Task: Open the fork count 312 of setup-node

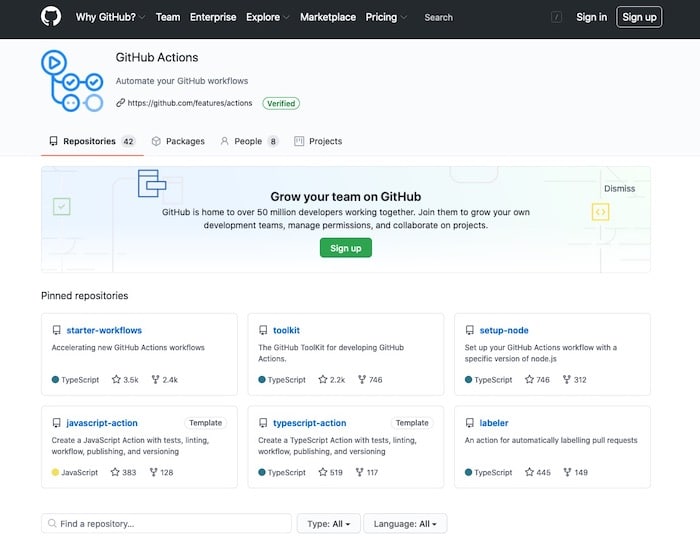Action: pos(575,379)
